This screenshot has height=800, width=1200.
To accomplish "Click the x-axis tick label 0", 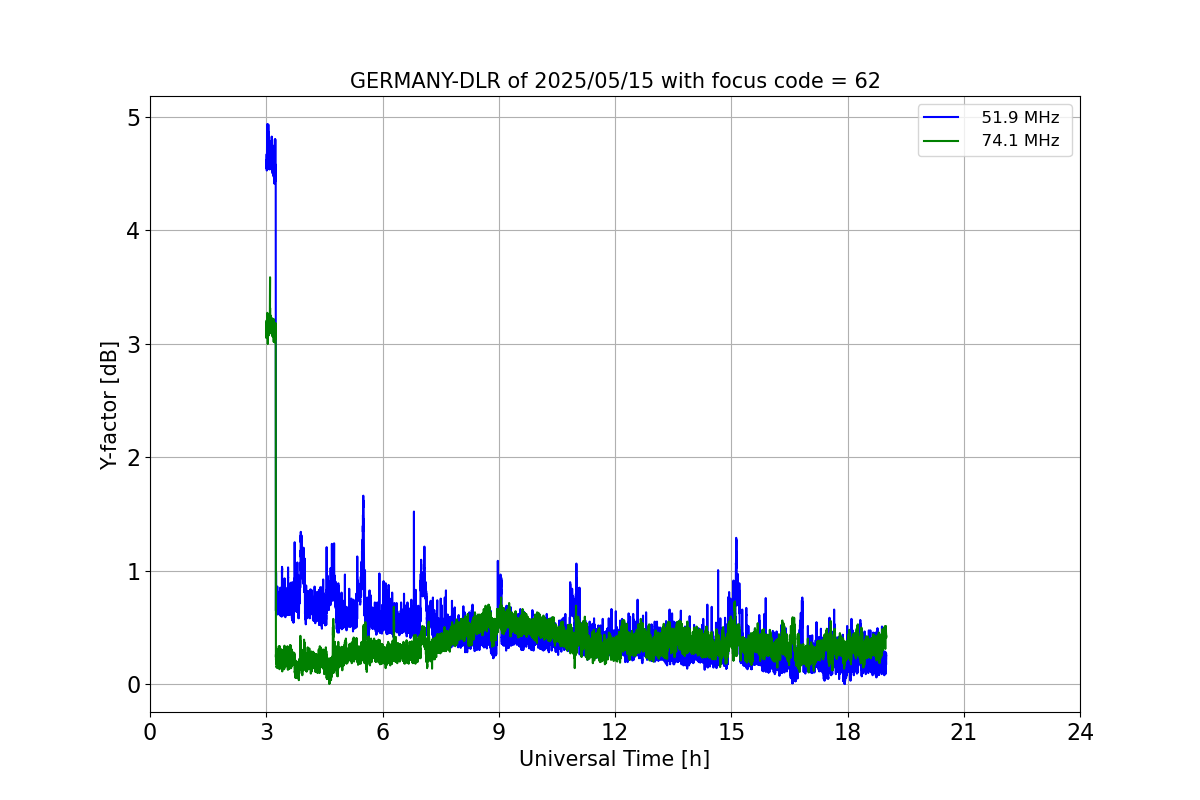I will click(150, 732).
